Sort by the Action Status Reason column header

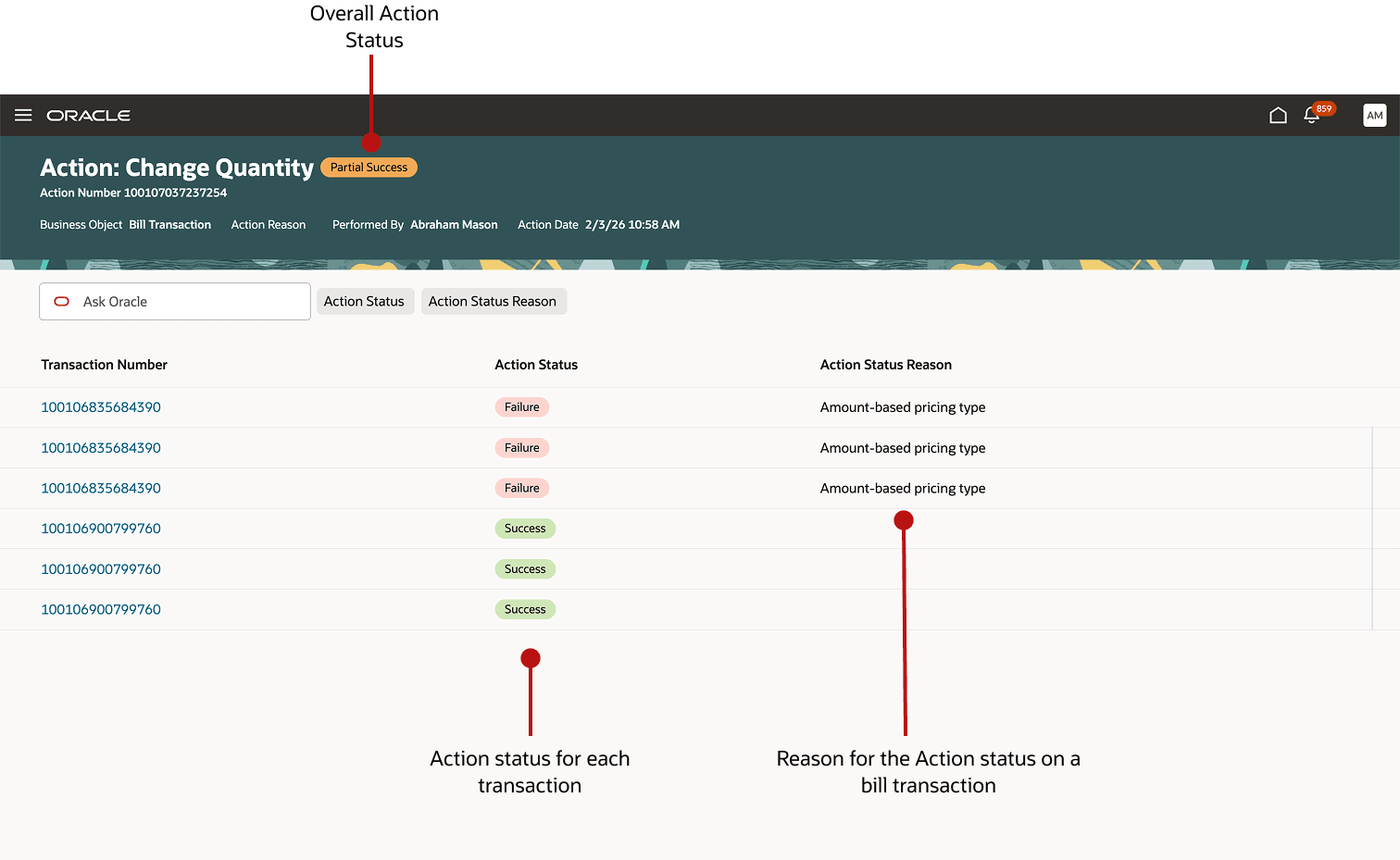(886, 364)
